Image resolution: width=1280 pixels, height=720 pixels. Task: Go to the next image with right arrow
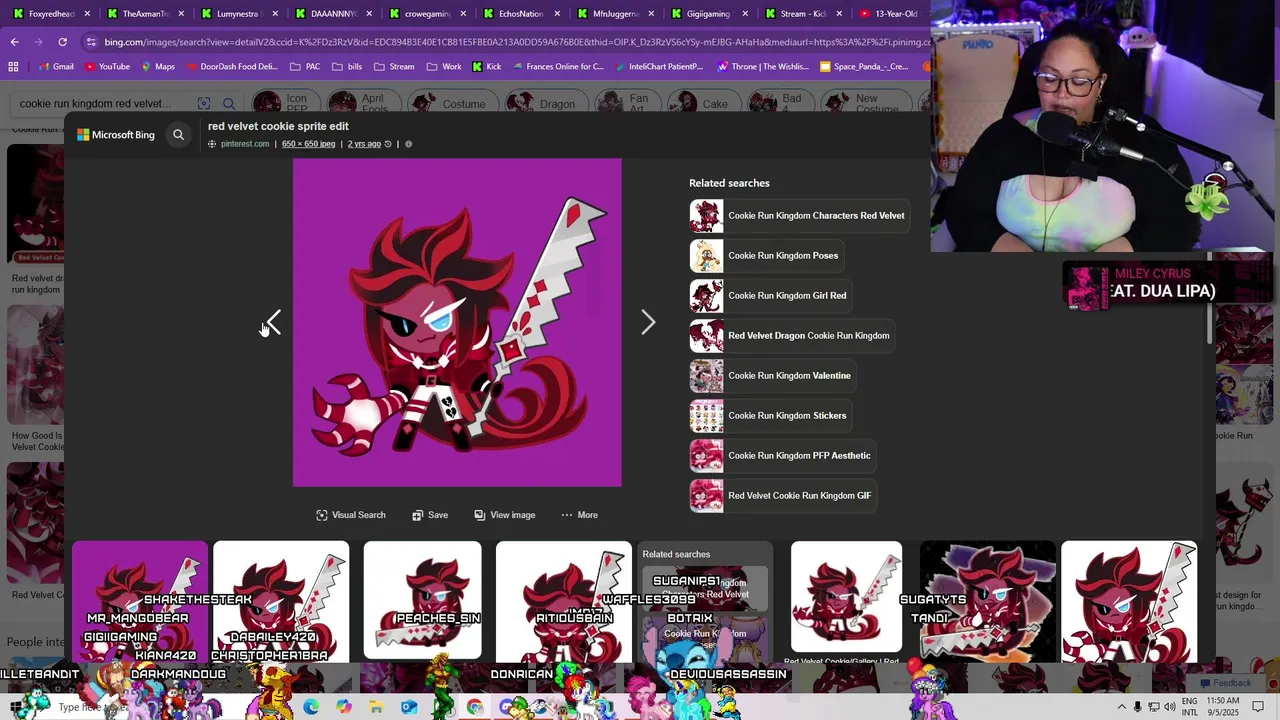click(x=648, y=322)
